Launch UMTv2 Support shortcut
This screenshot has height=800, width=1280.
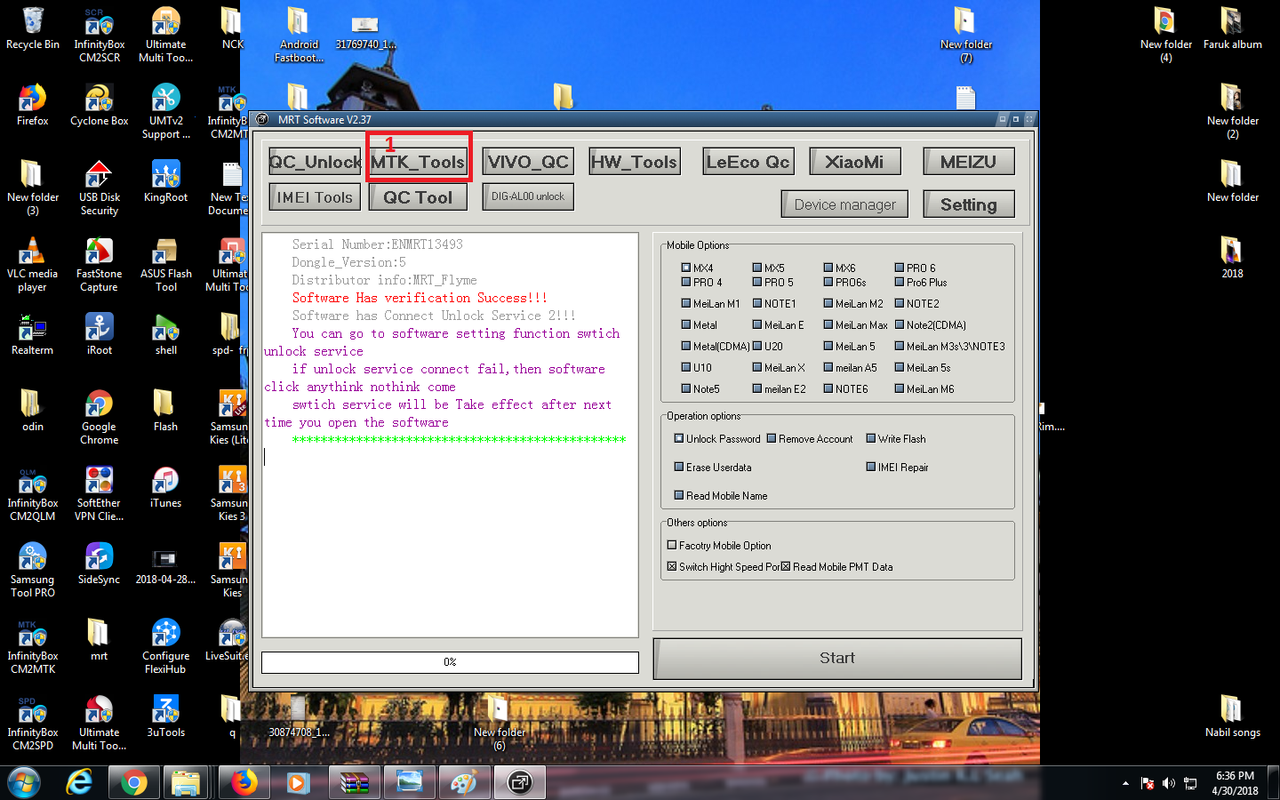tap(166, 111)
